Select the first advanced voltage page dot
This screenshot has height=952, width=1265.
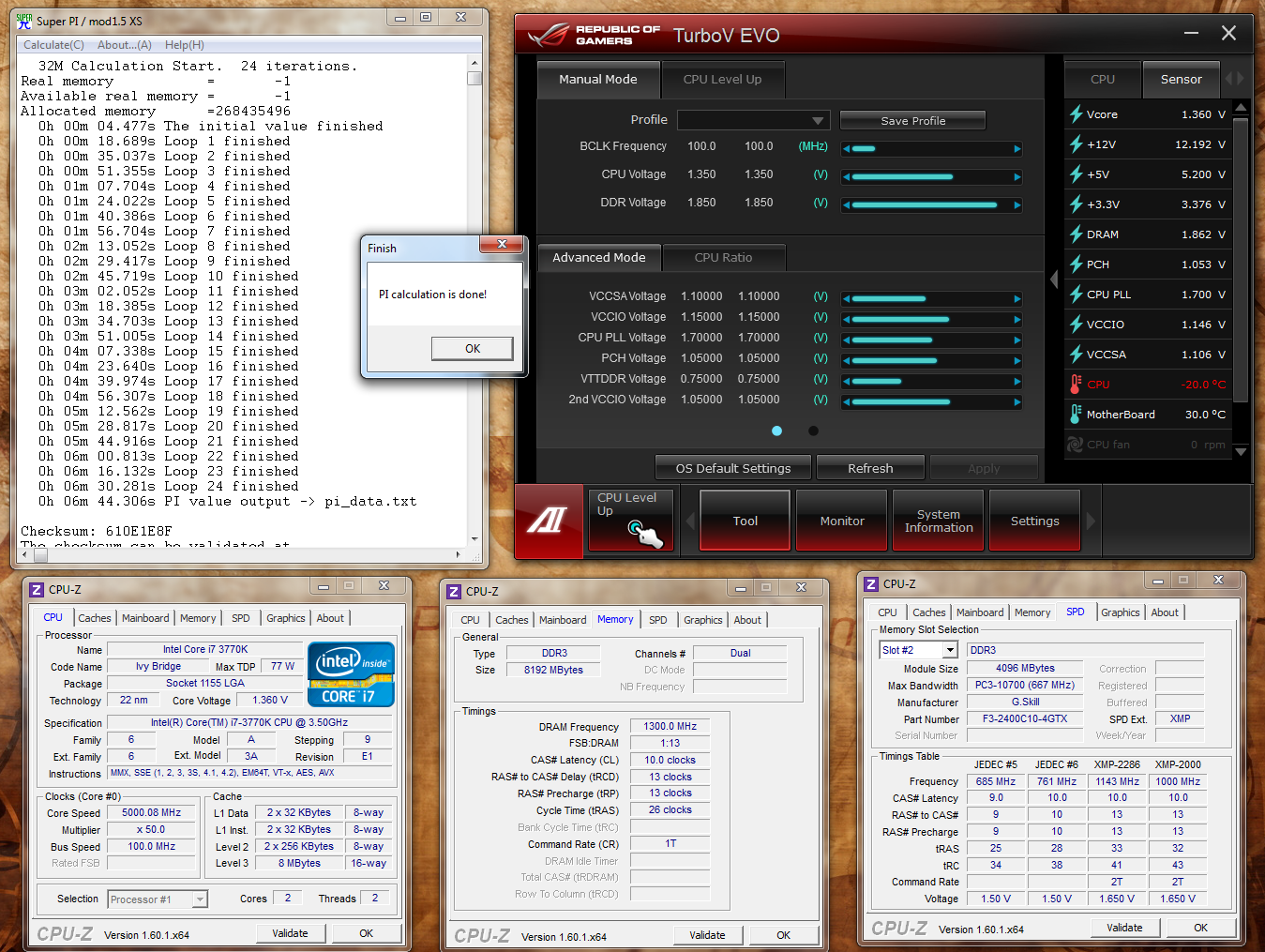click(x=776, y=431)
